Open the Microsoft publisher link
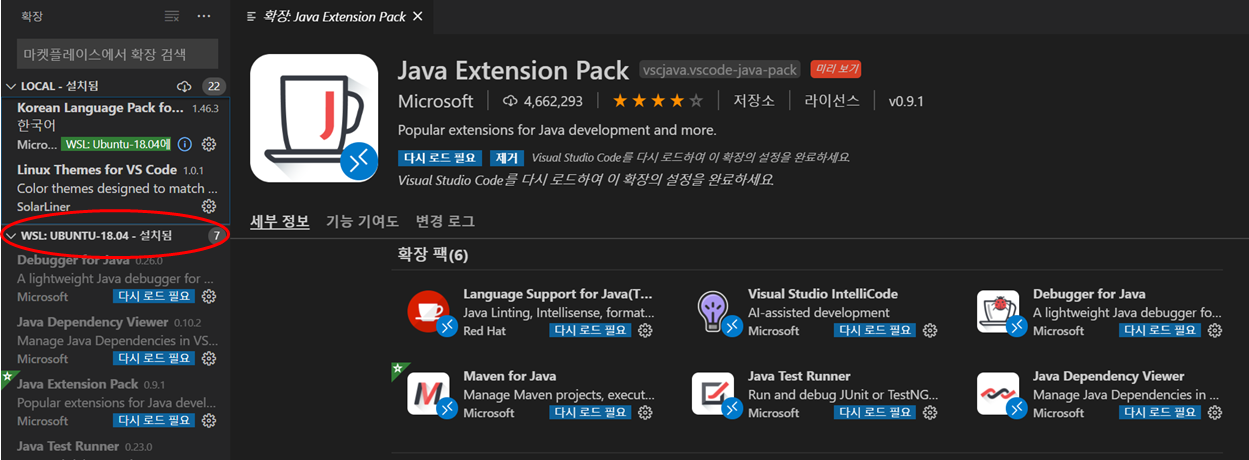This screenshot has height=460, width=1249. tap(435, 101)
